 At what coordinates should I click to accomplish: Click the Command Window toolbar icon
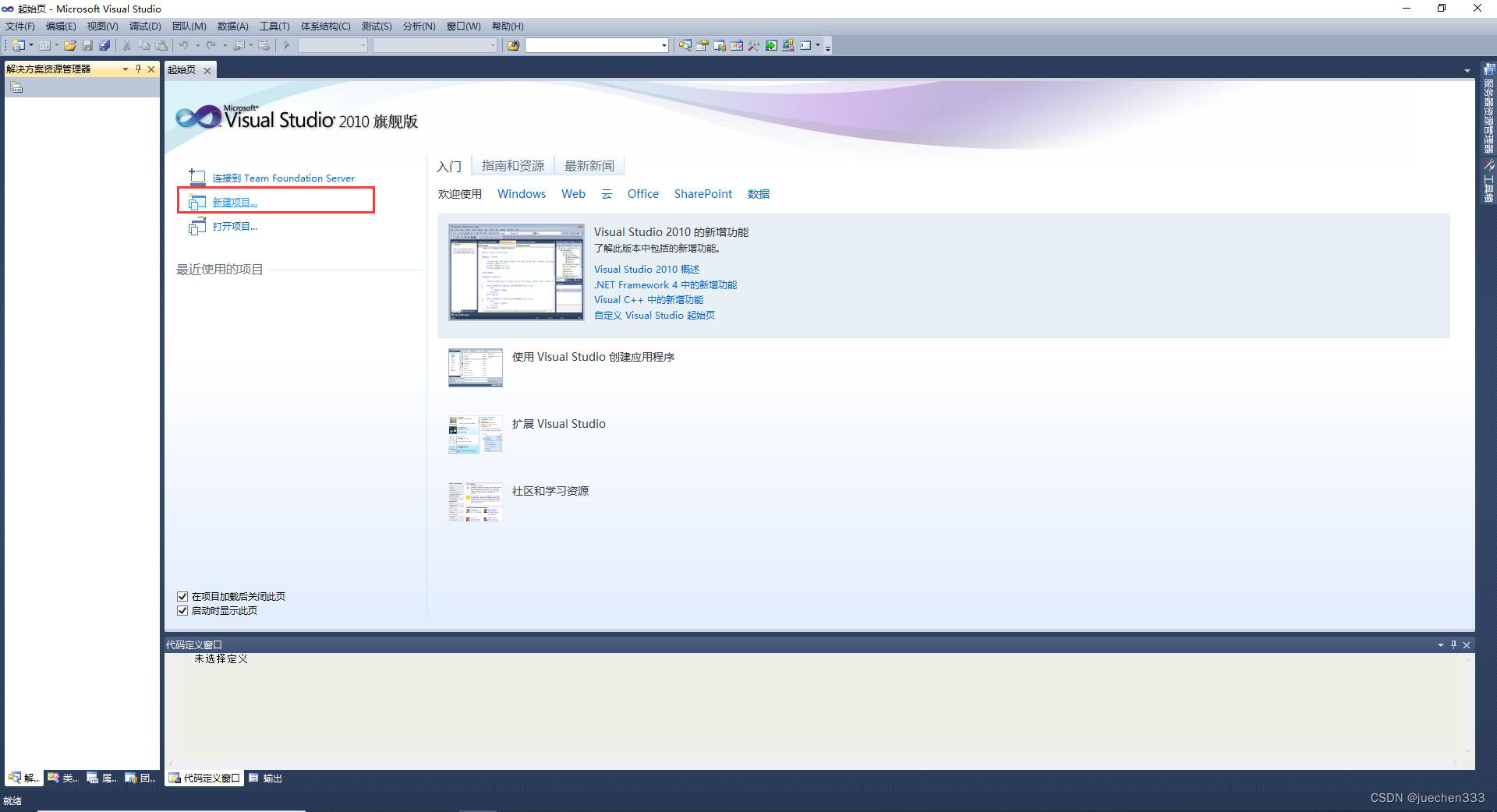[x=805, y=45]
